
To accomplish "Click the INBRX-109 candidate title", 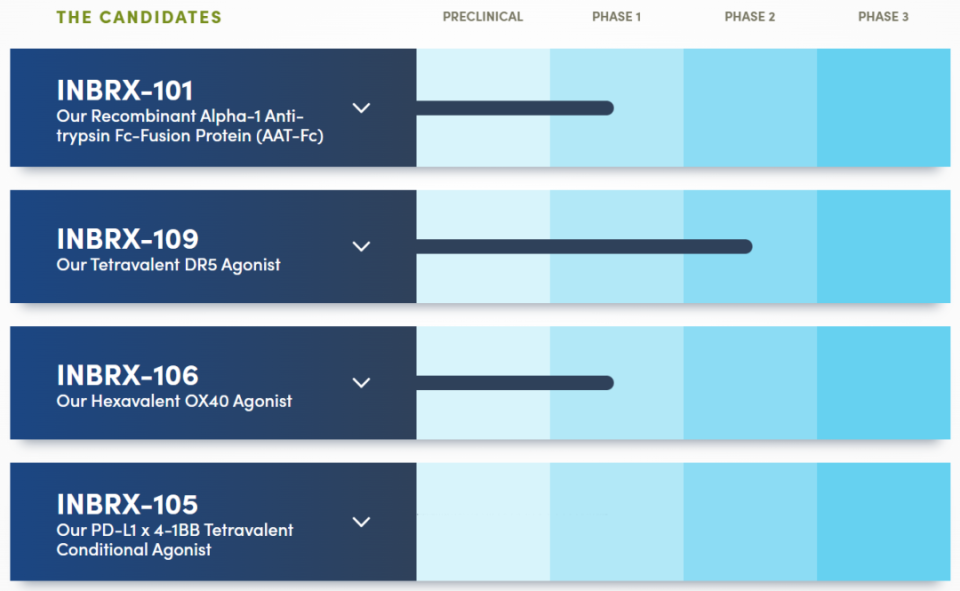I will click(127, 239).
